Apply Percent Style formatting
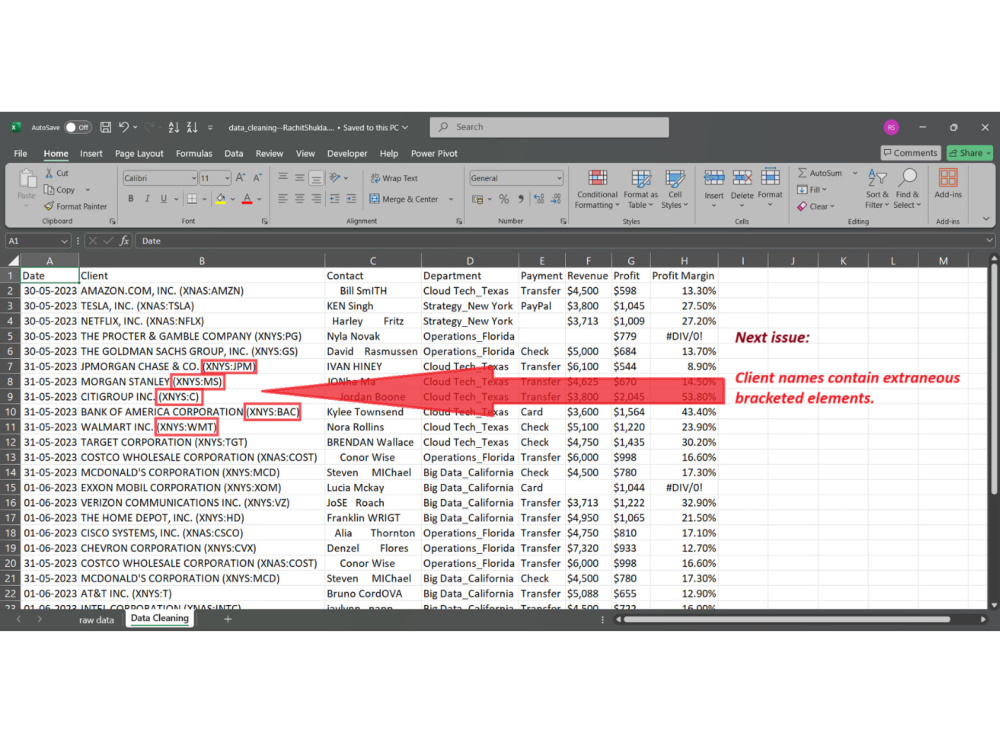1000x750 pixels. point(504,199)
